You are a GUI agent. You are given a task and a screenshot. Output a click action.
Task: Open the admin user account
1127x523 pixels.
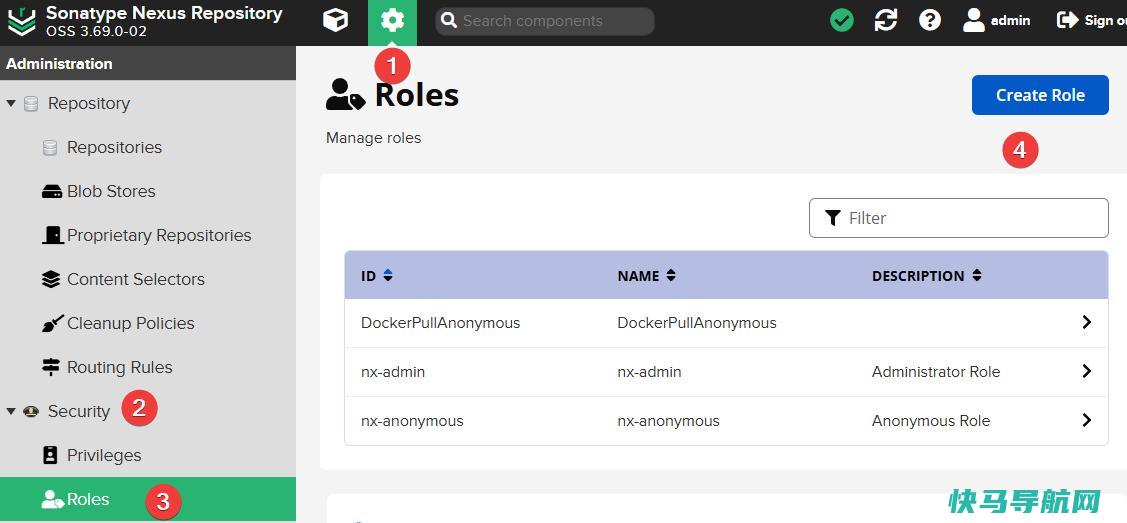tap(996, 21)
